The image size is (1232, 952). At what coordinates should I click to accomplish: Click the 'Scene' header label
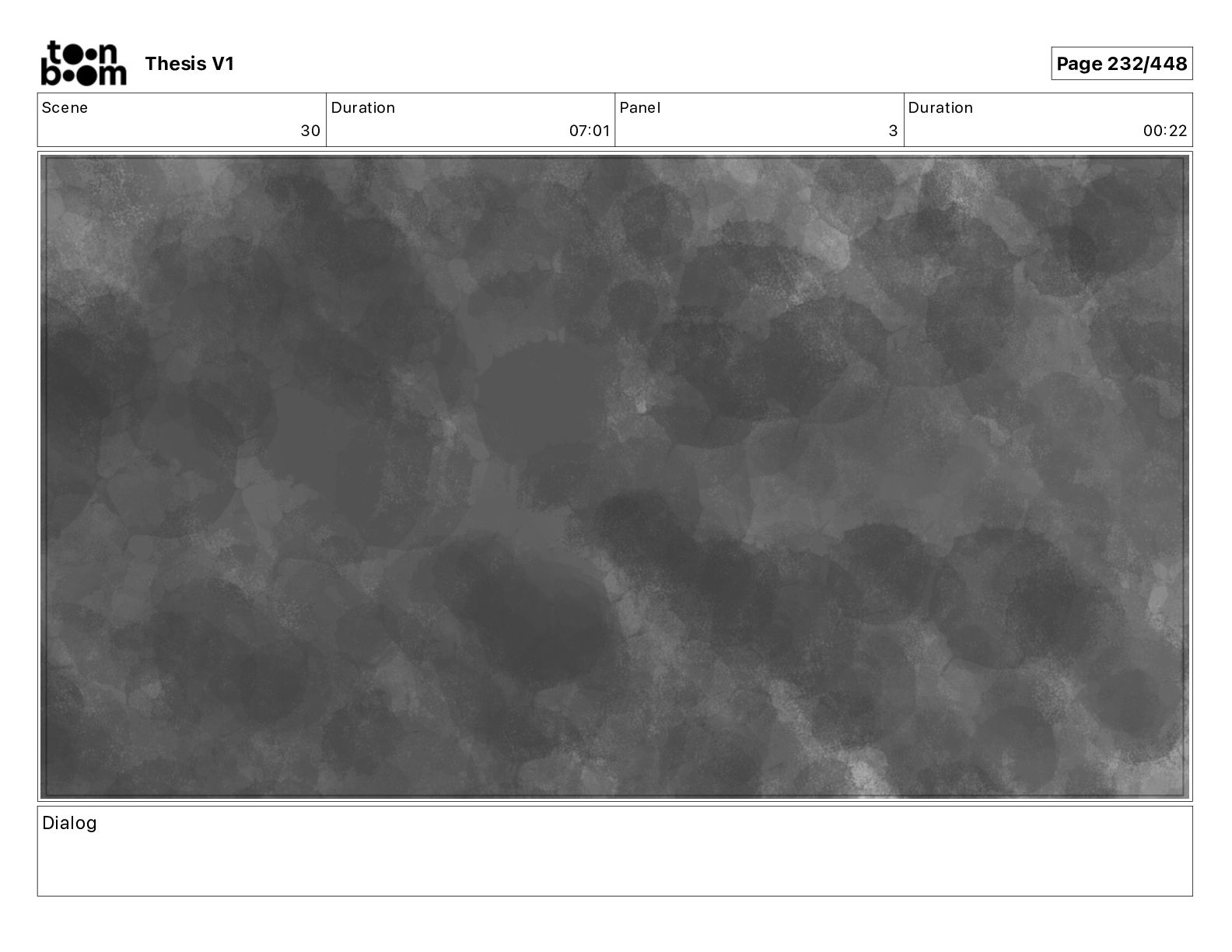pos(65,108)
